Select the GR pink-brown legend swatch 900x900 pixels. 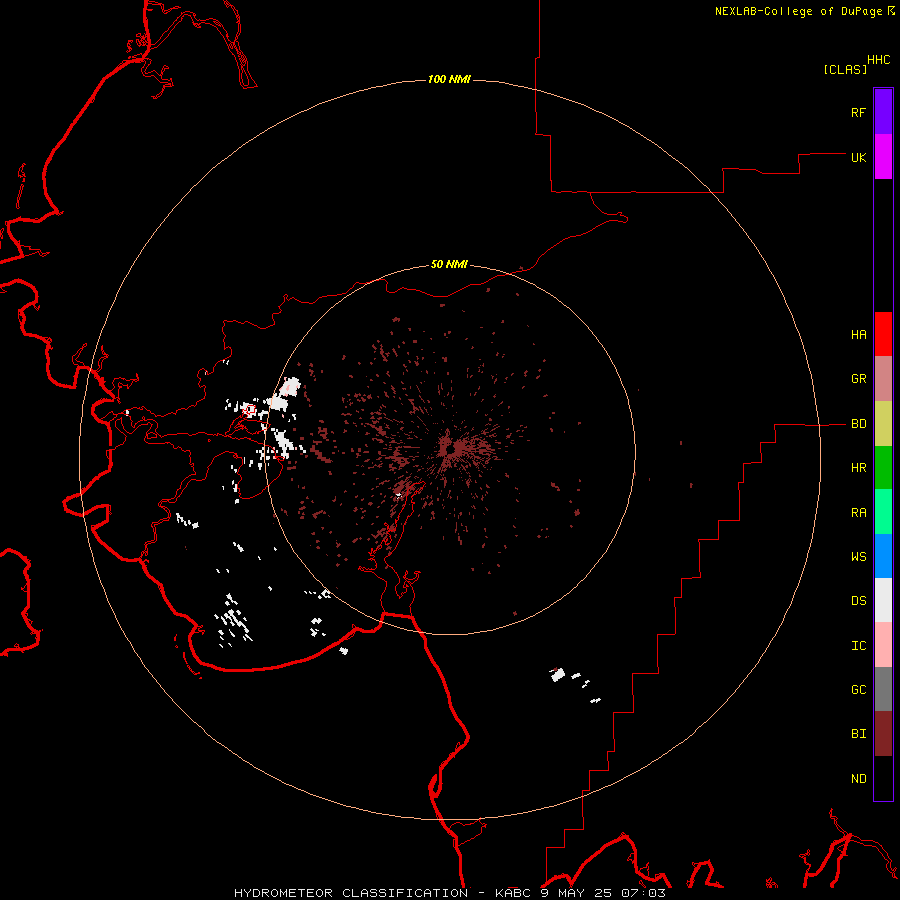[x=883, y=379]
